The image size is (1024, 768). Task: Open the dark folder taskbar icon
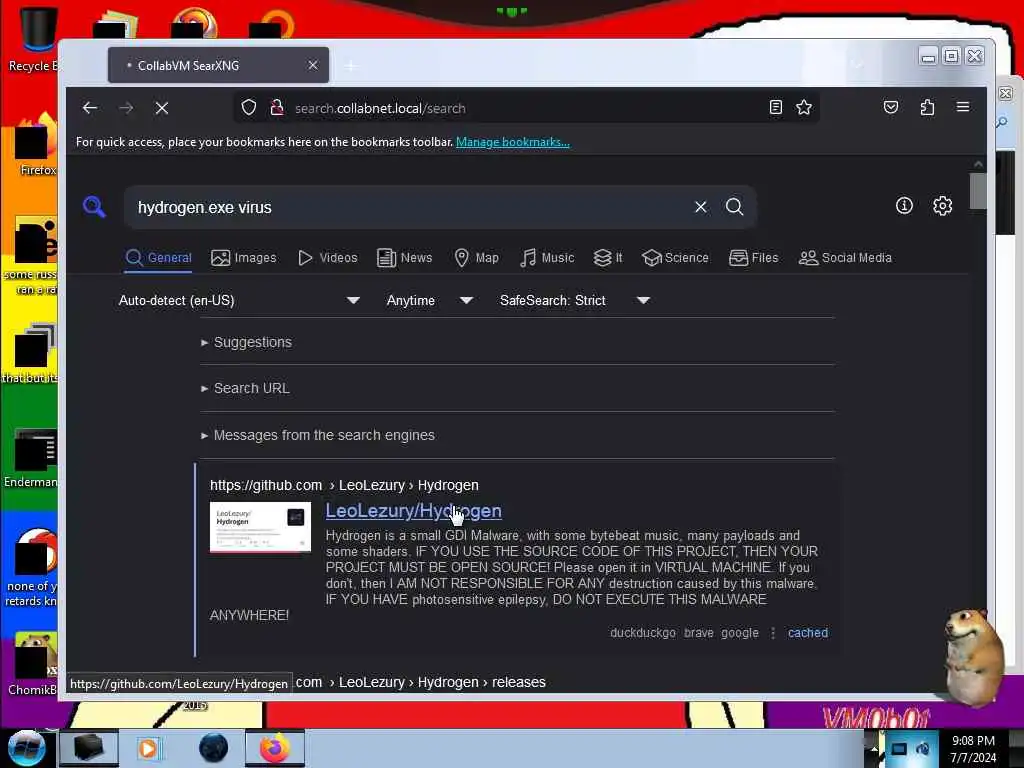tap(88, 748)
